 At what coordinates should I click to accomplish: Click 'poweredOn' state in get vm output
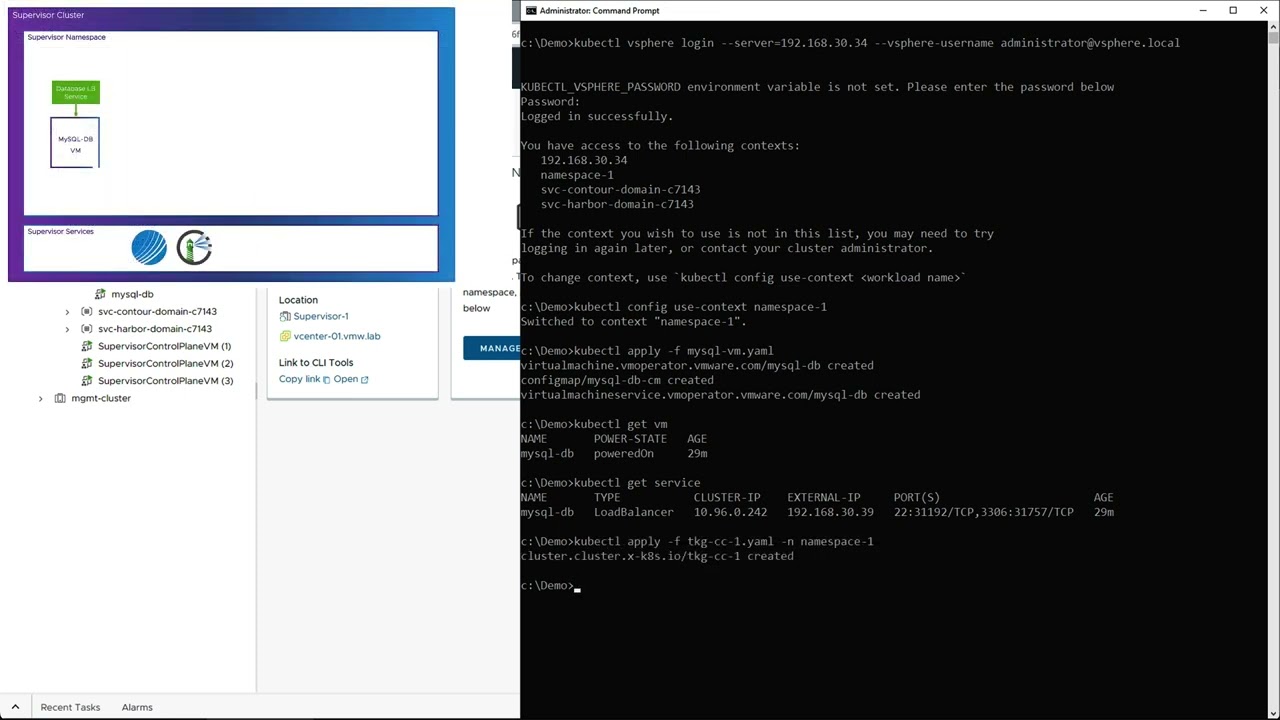[x=624, y=453]
